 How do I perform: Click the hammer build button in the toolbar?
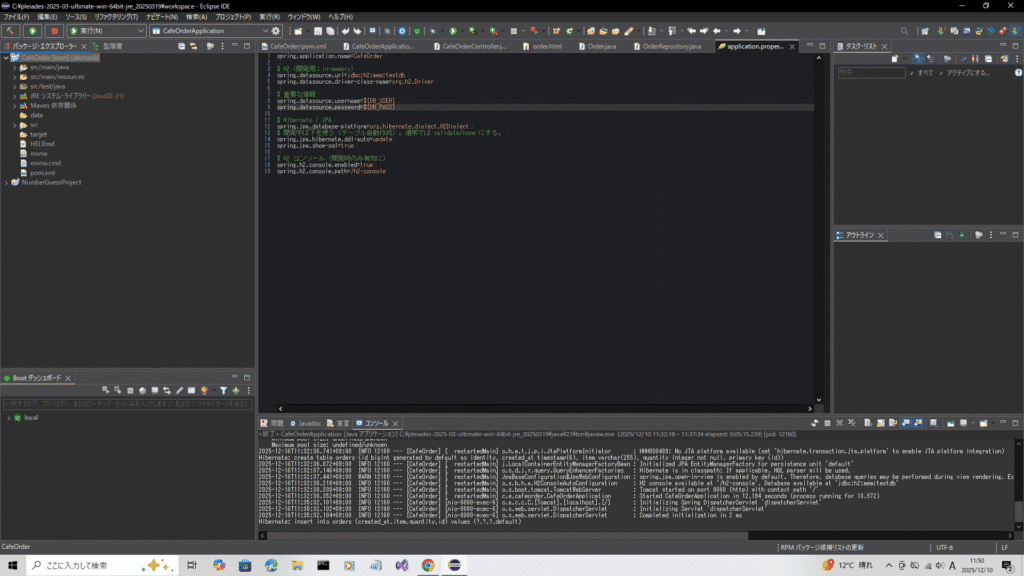[13, 31]
